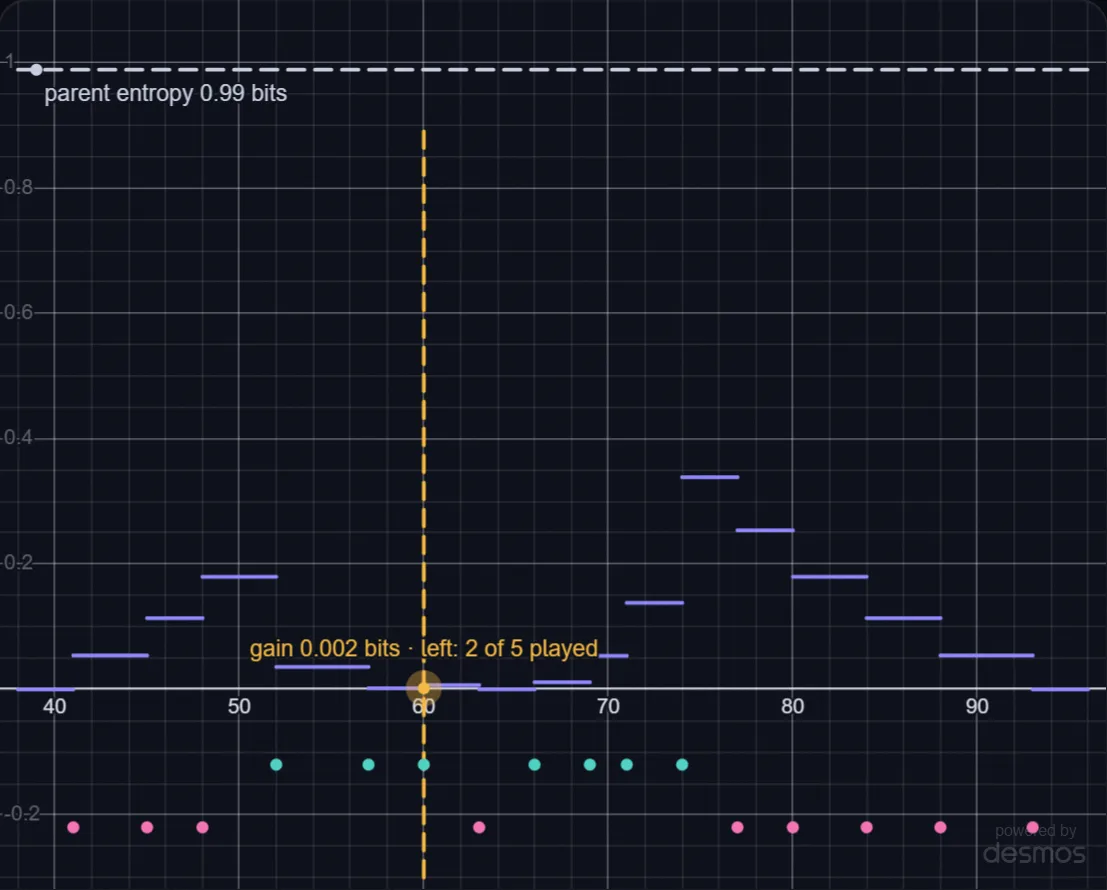
Task: Click the purple gain segment between 84 and 88
Action: [x=903, y=618]
